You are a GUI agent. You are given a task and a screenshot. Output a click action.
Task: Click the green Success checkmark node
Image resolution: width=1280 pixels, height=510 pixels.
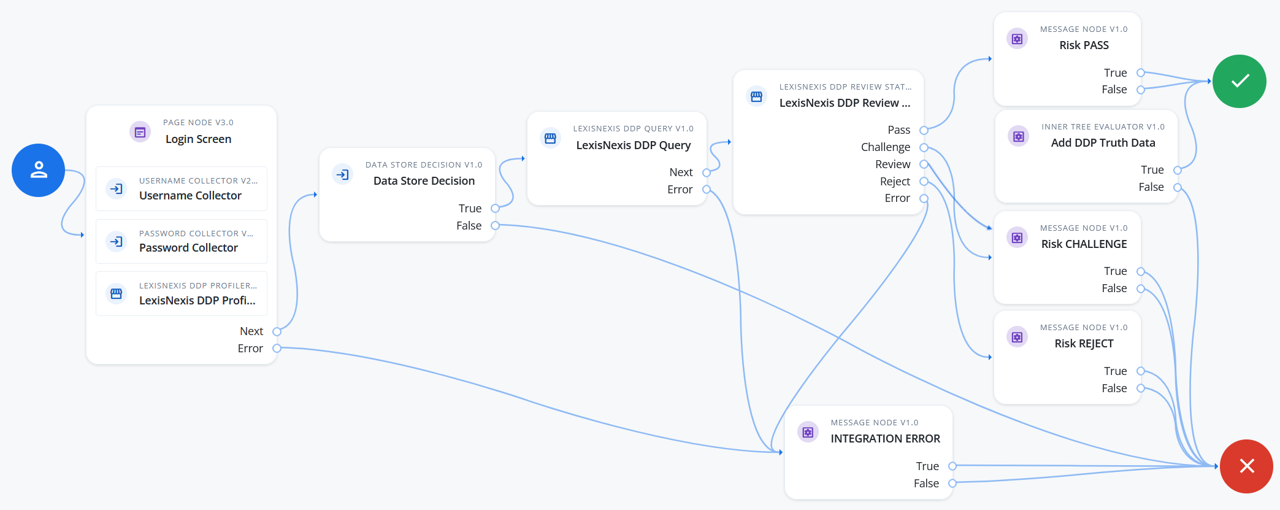point(1240,81)
